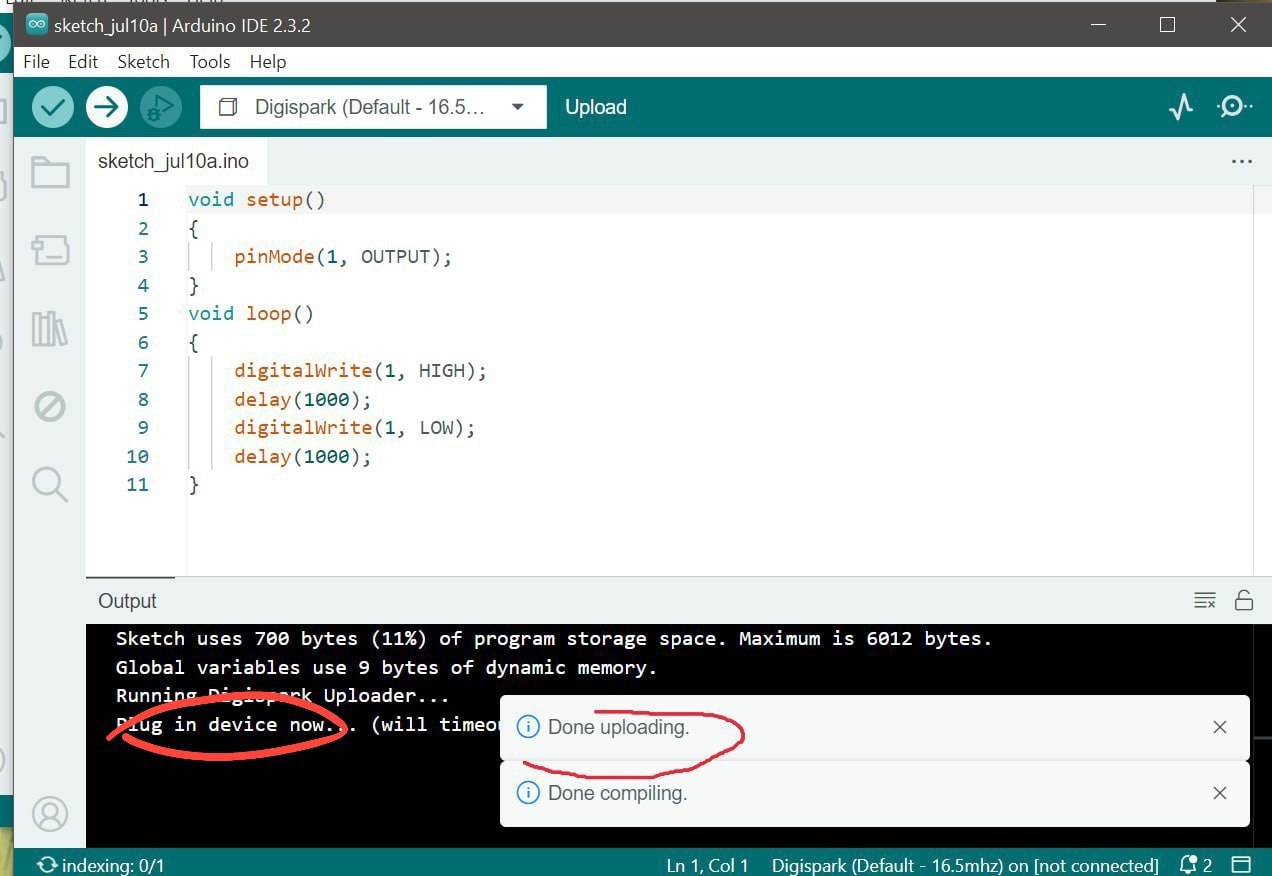Open the Debug sidebar panel
Image resolution: width=1272 pixels, height=876 pixels.
[x=50, y=407]
